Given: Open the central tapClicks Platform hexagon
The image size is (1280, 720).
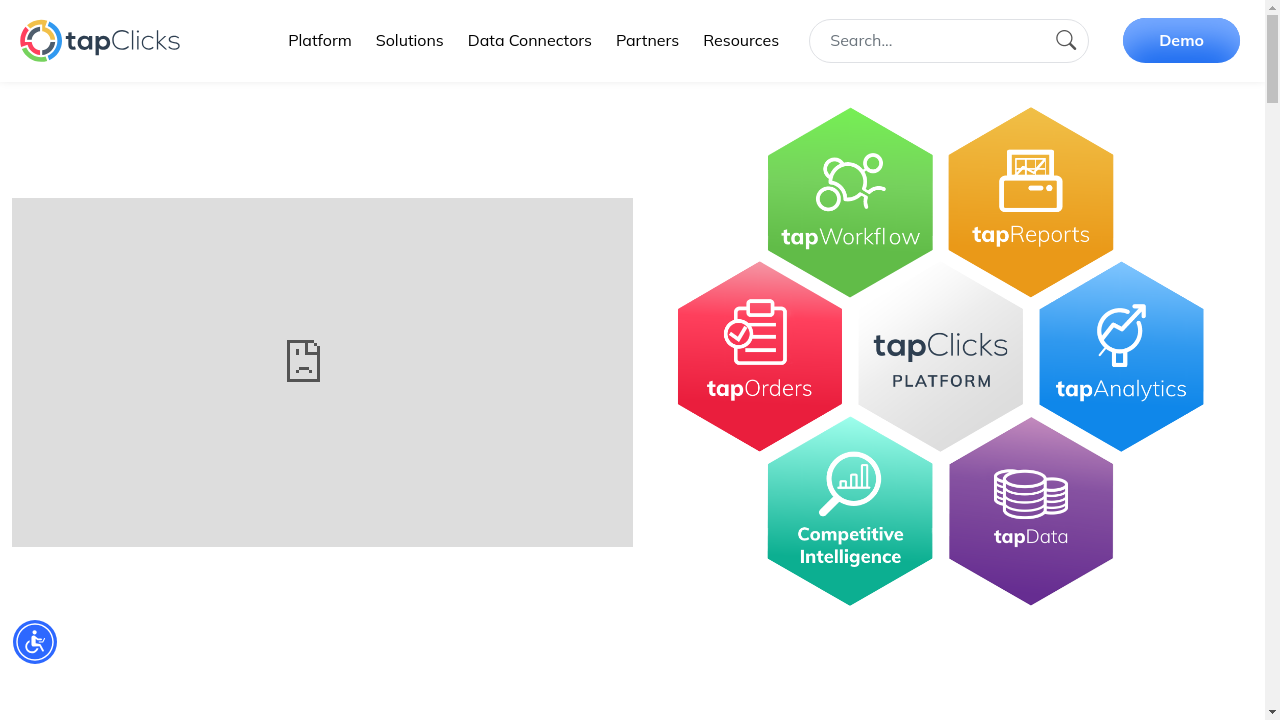Looking at the screenshot, I should [940, 358].
